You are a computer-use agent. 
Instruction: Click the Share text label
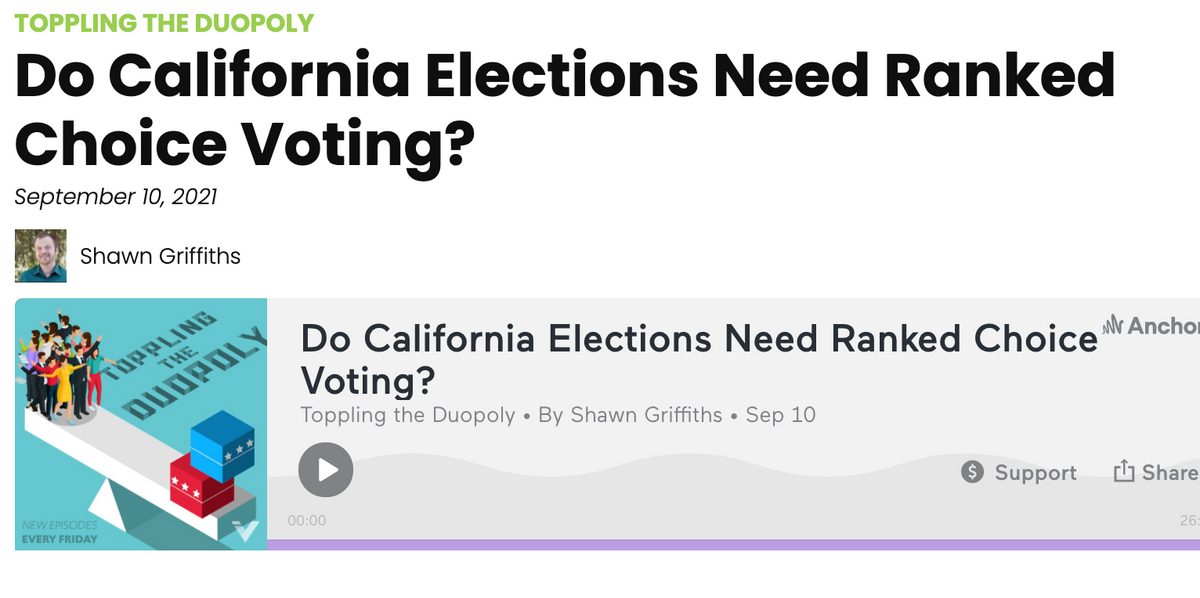[x=1170, y=473]
